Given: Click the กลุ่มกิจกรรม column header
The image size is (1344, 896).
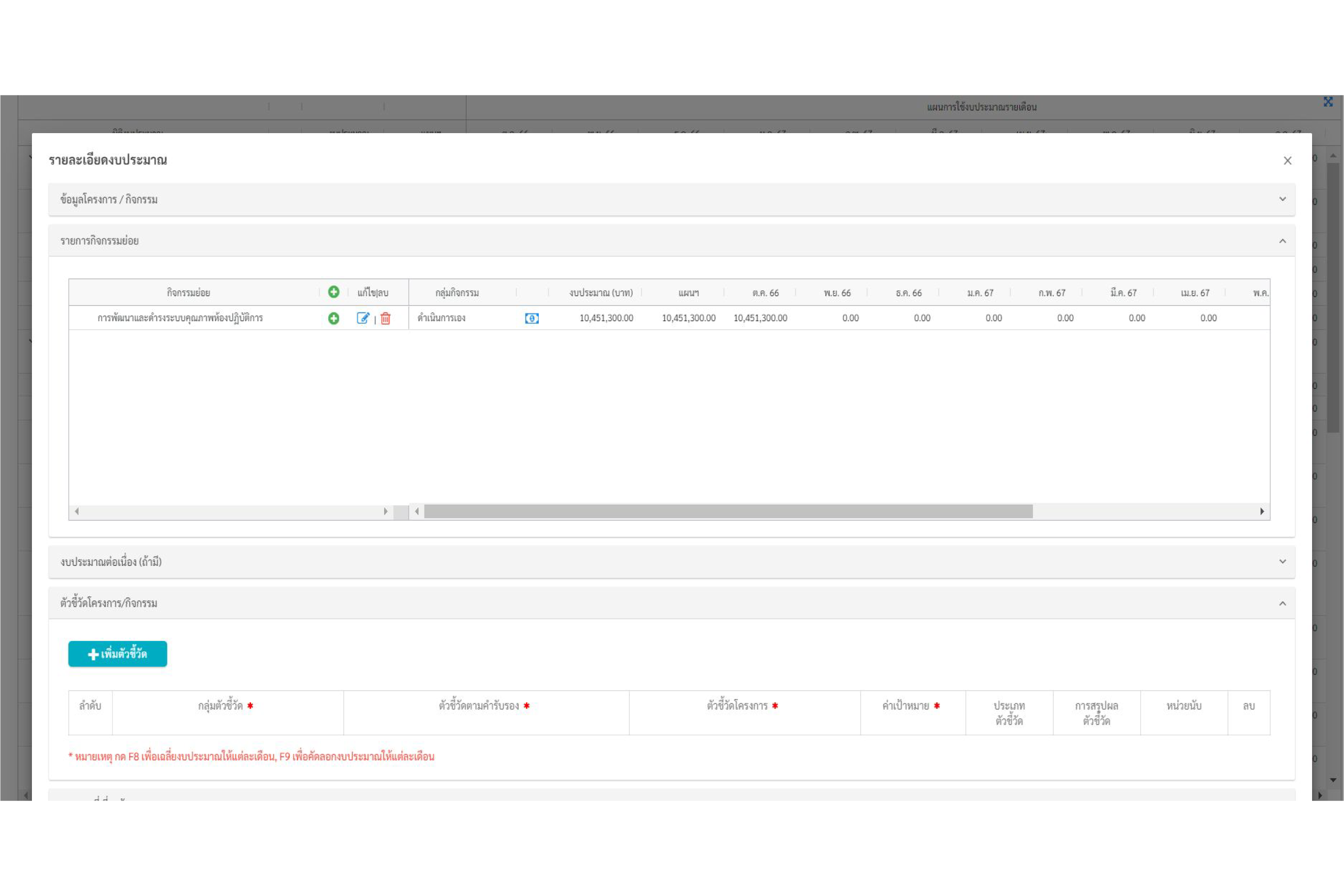Looking at the screenshot, I should [x=457, y=293].
